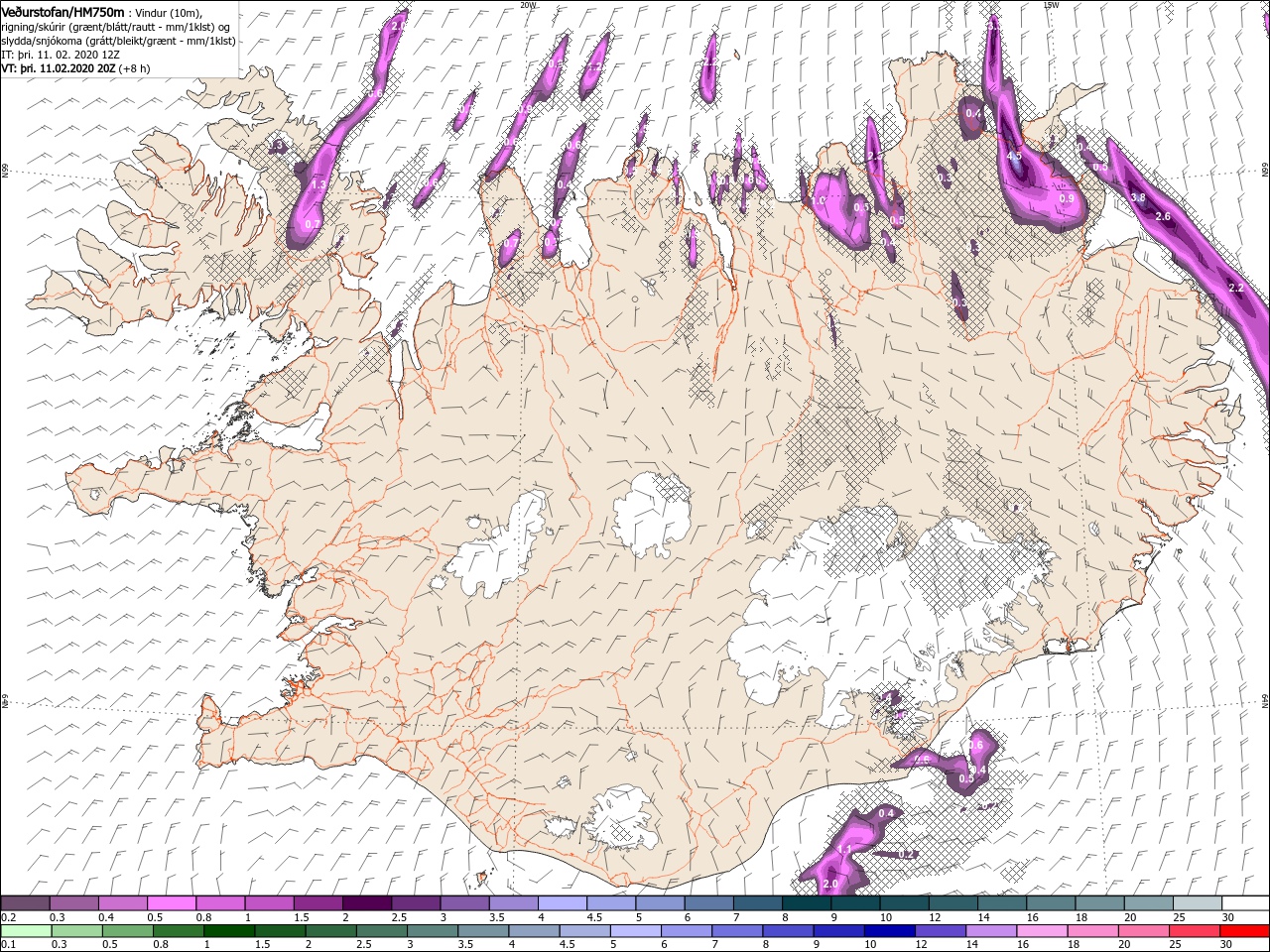Pick the medium green 0.5 legend swatch

[x=128, y=930]
